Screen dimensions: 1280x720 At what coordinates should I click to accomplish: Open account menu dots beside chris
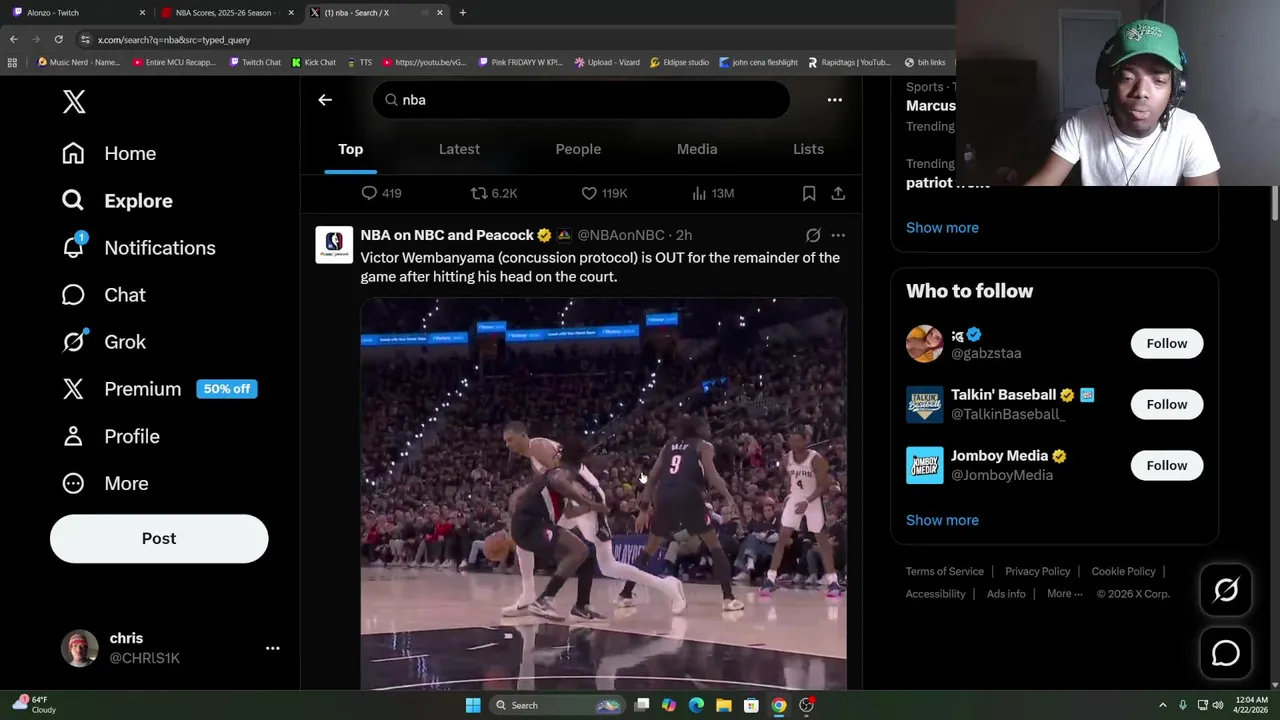pos(272,648)
